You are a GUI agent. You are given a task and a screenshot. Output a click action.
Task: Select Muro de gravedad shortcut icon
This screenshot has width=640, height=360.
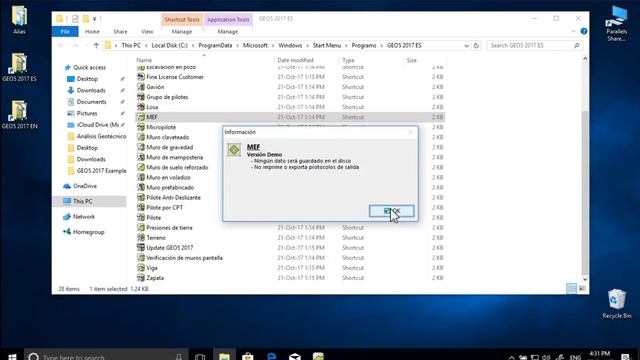coord(141,147)
